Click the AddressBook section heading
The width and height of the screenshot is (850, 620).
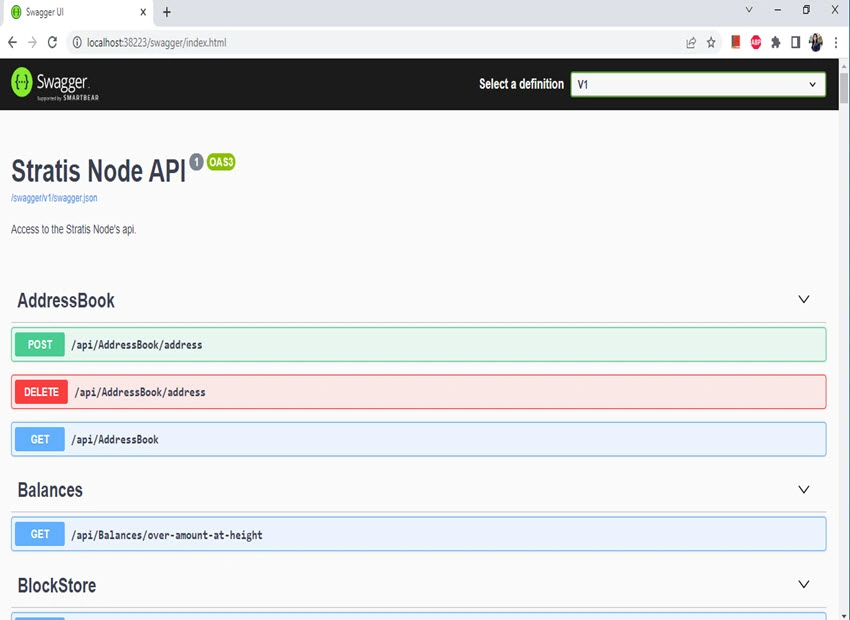pos(66,300)
